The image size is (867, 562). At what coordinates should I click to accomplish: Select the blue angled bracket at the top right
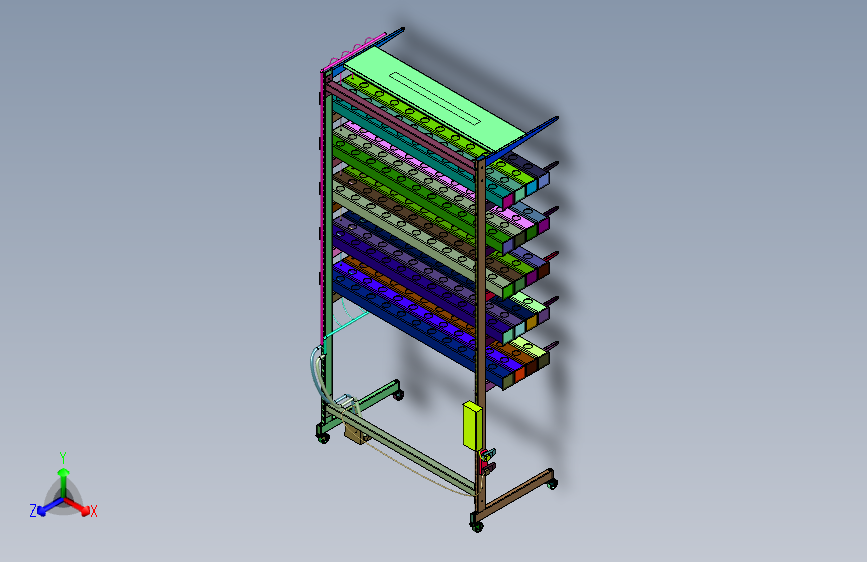pos(519,138)
